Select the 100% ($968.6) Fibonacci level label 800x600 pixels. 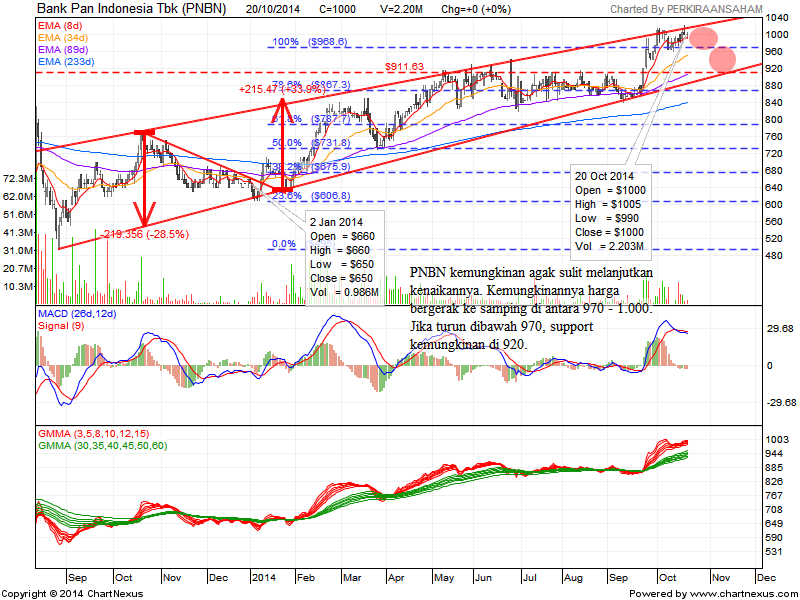click(x=310, y=42)
